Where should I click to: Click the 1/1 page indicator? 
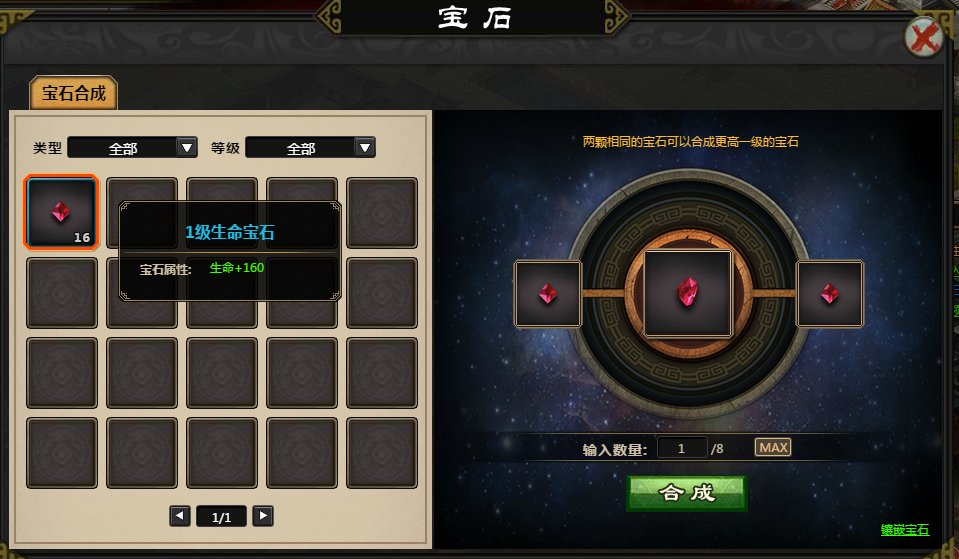point(221,517)
